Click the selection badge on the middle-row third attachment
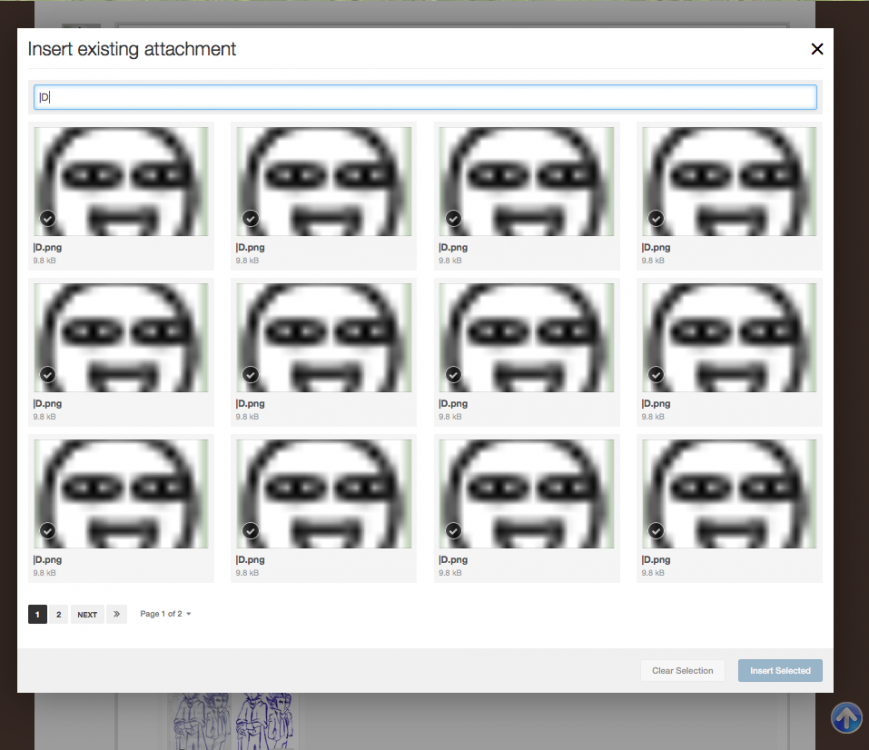 click(453, 374)
